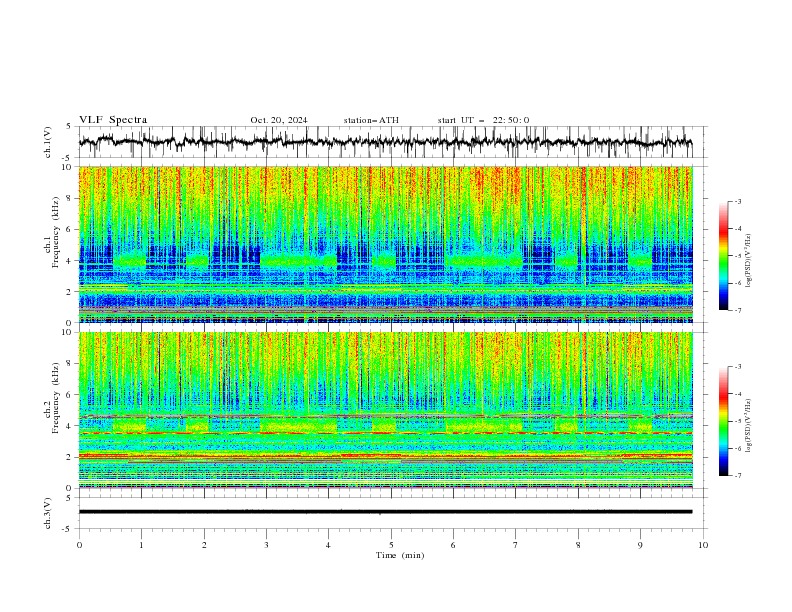792x612 pixels.
Task: Click the ch.2 spectrogram panel
Action: coord(385,410)
